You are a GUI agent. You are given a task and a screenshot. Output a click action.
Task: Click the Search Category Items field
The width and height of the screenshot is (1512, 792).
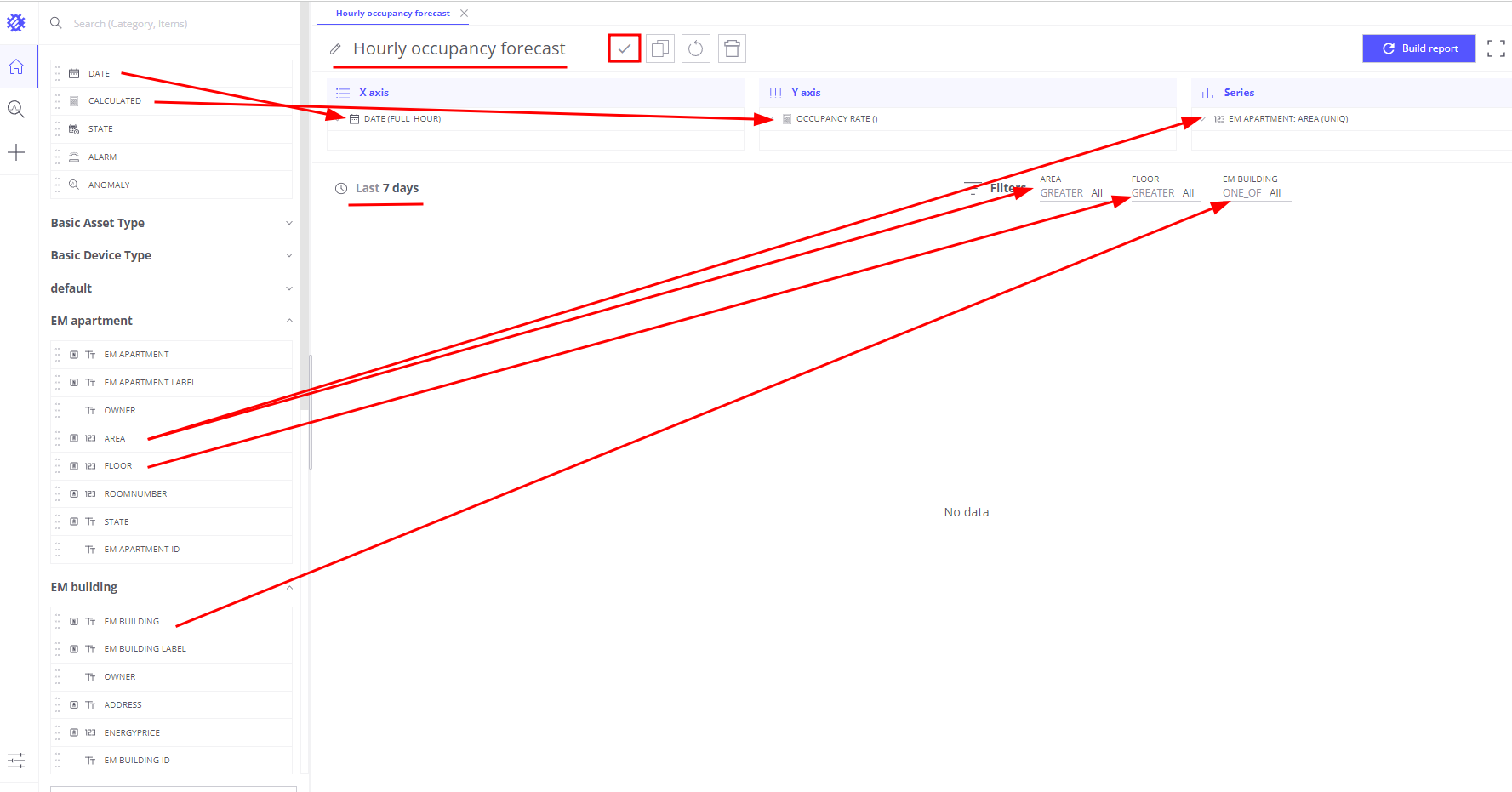pyautogui.click(x=153, y=23)
